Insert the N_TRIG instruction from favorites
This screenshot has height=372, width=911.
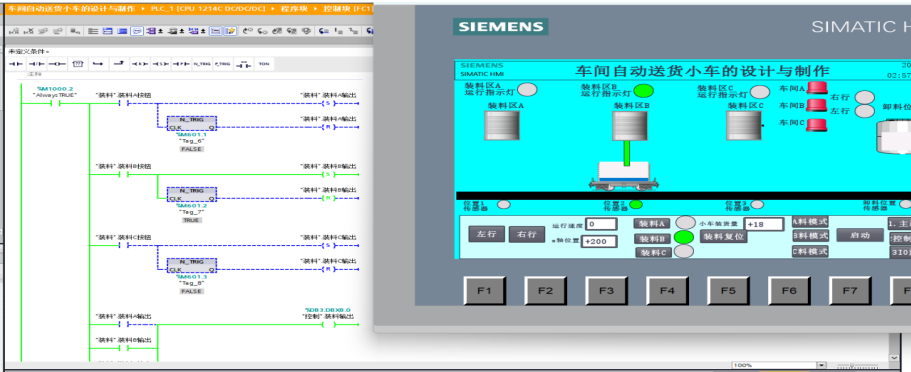202,64
